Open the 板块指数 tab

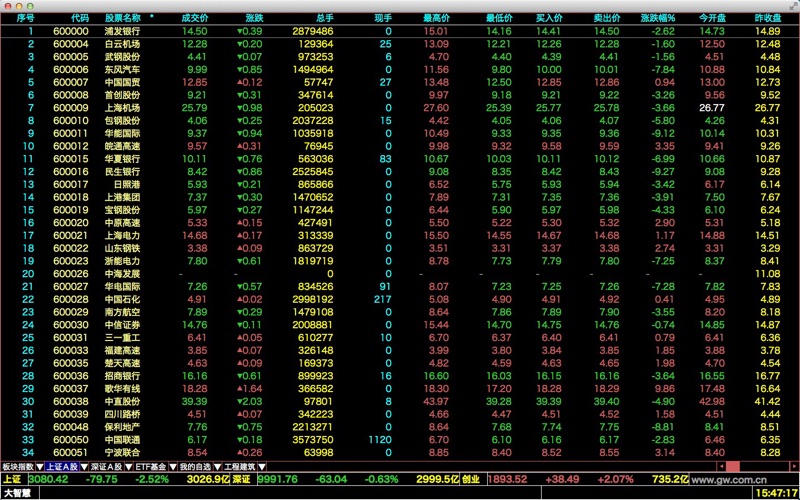pyautogui.click(x=18, y=466)
